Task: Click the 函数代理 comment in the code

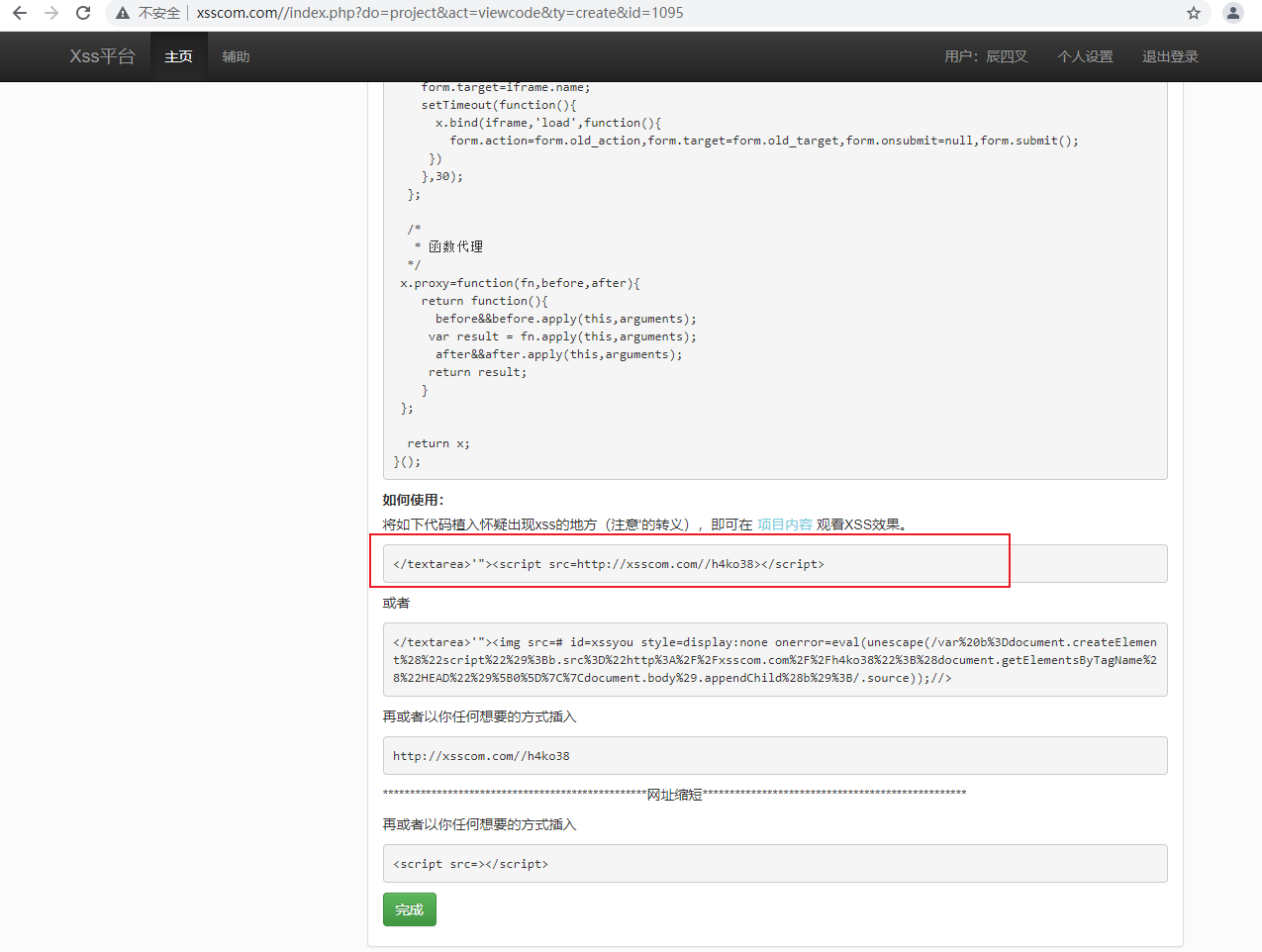Action: [455, 246]
